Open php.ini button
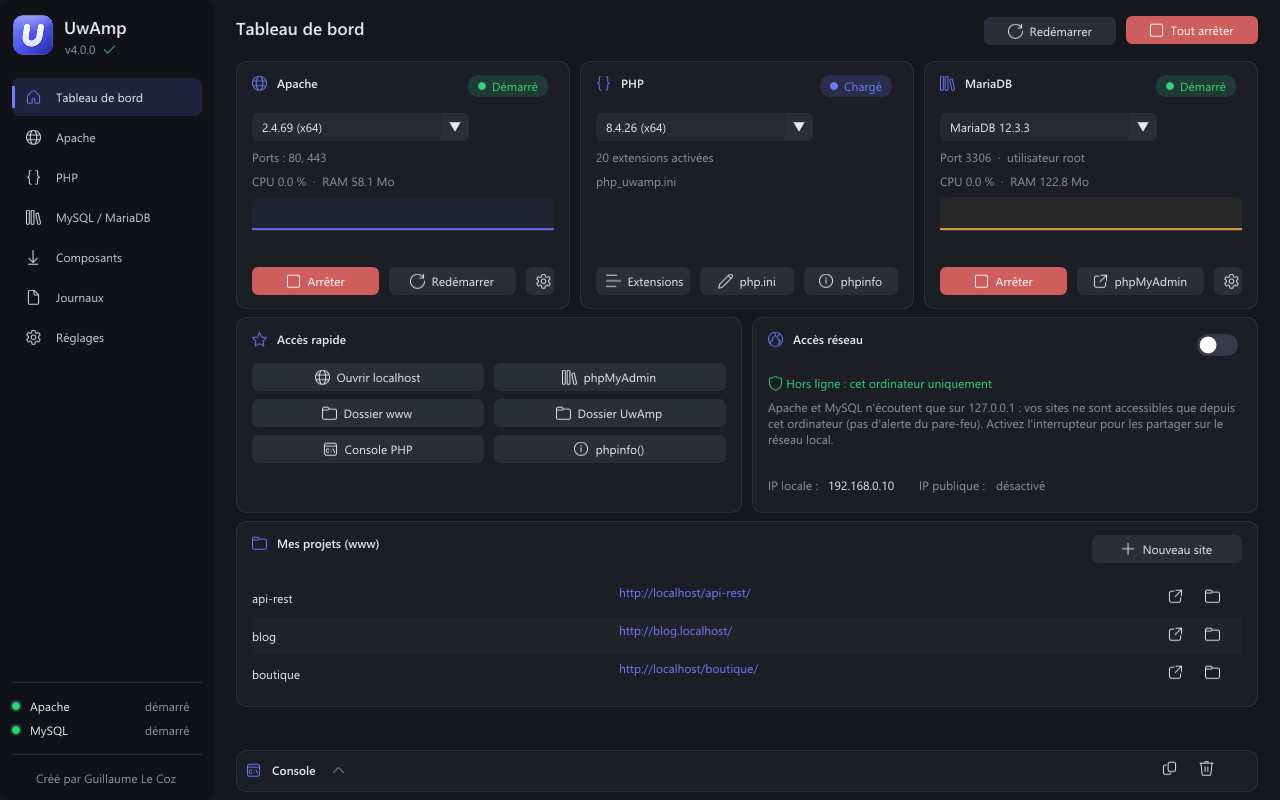Viewport: 1280px width, 800px height. pos(747,281)
